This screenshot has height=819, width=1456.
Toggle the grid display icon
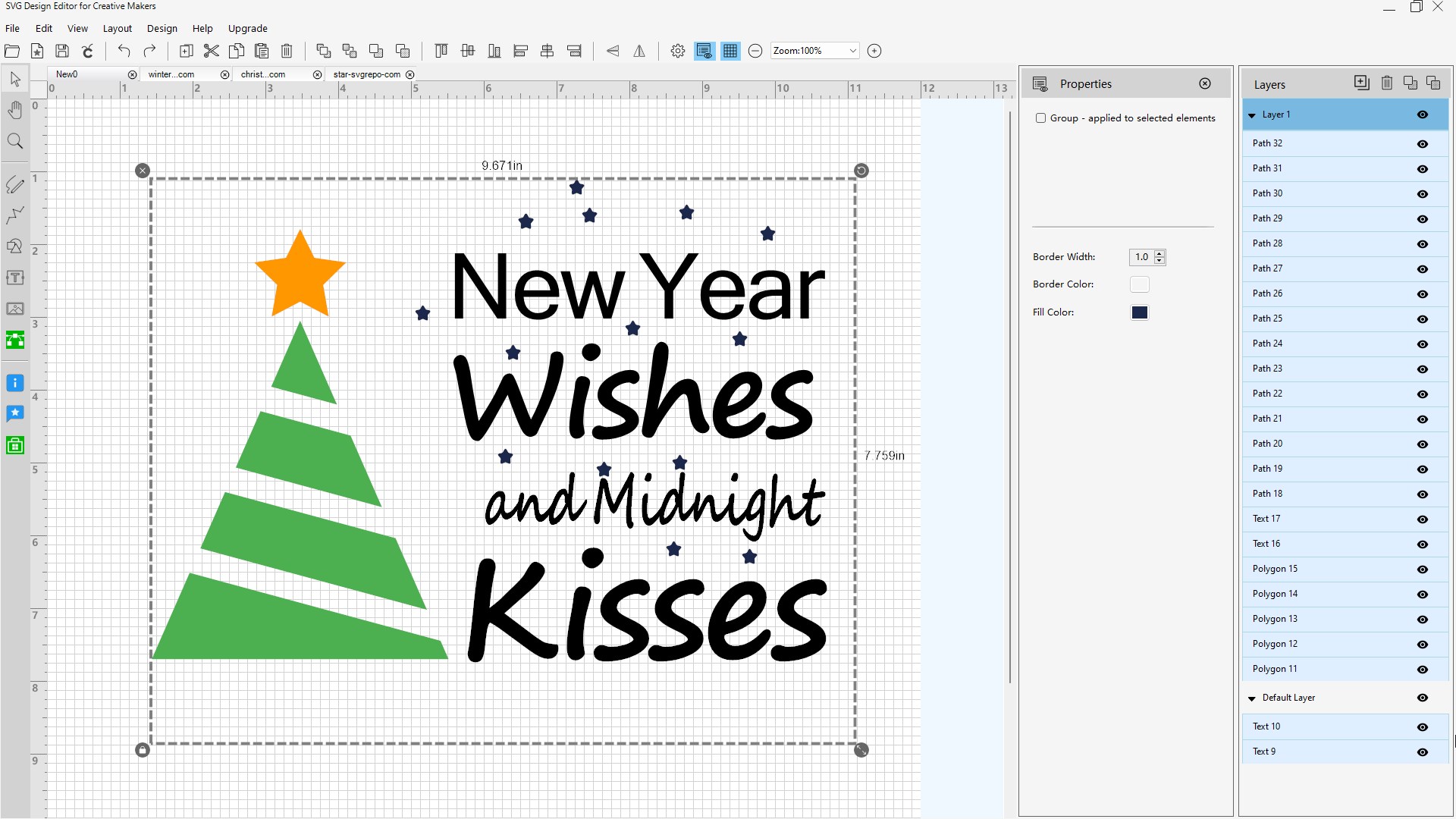[730, 51]
